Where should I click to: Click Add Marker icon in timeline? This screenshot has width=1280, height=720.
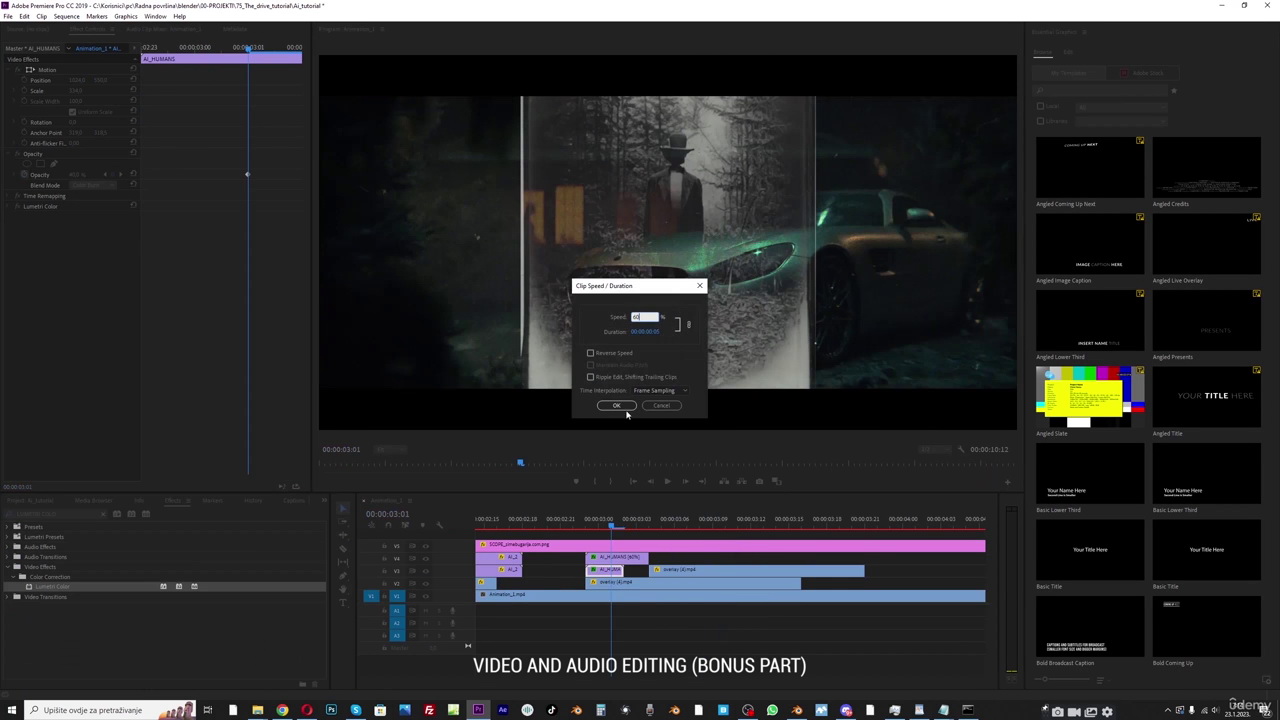coord(422,526)
